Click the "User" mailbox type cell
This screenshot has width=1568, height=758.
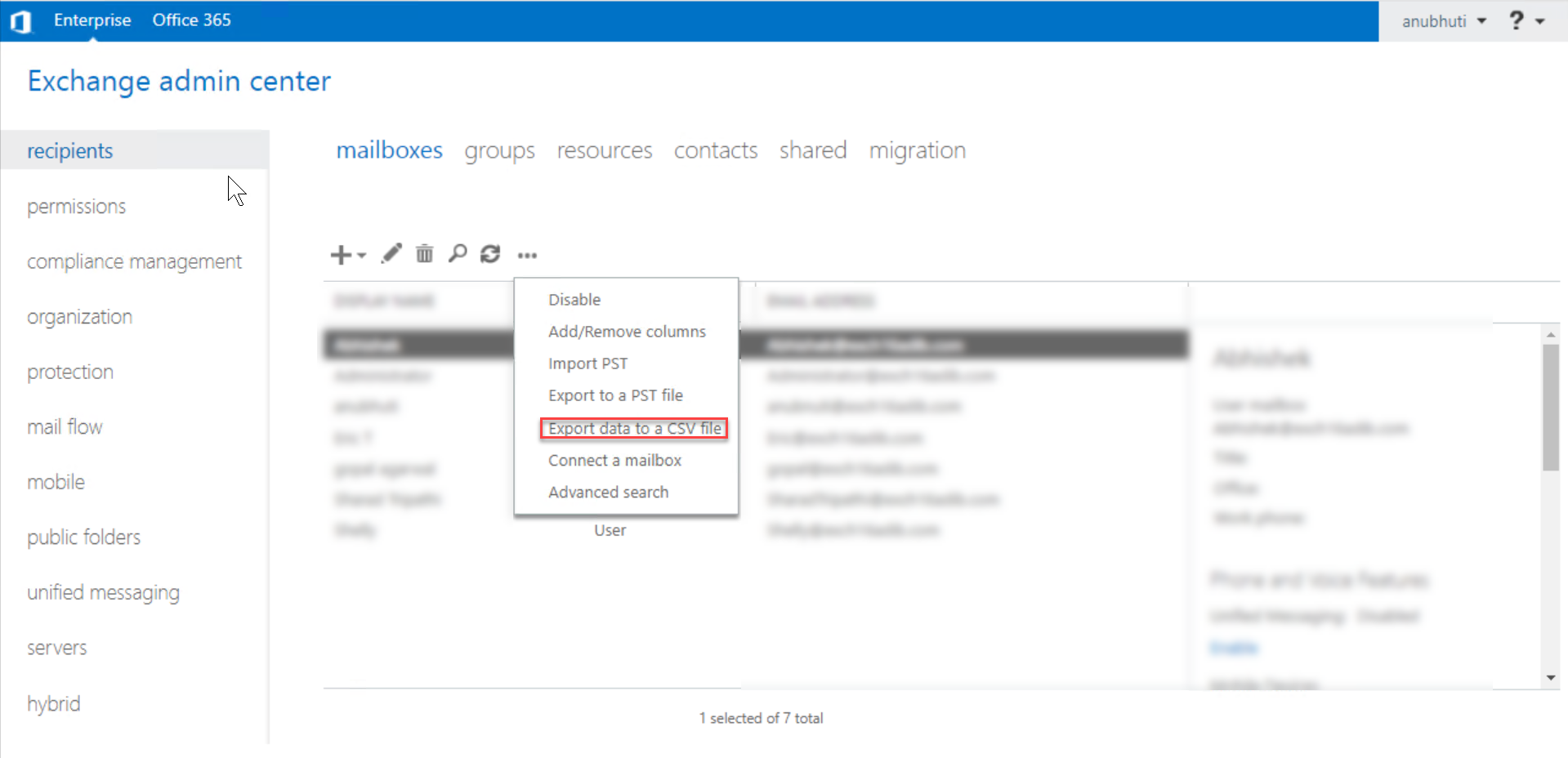point(610,530)
